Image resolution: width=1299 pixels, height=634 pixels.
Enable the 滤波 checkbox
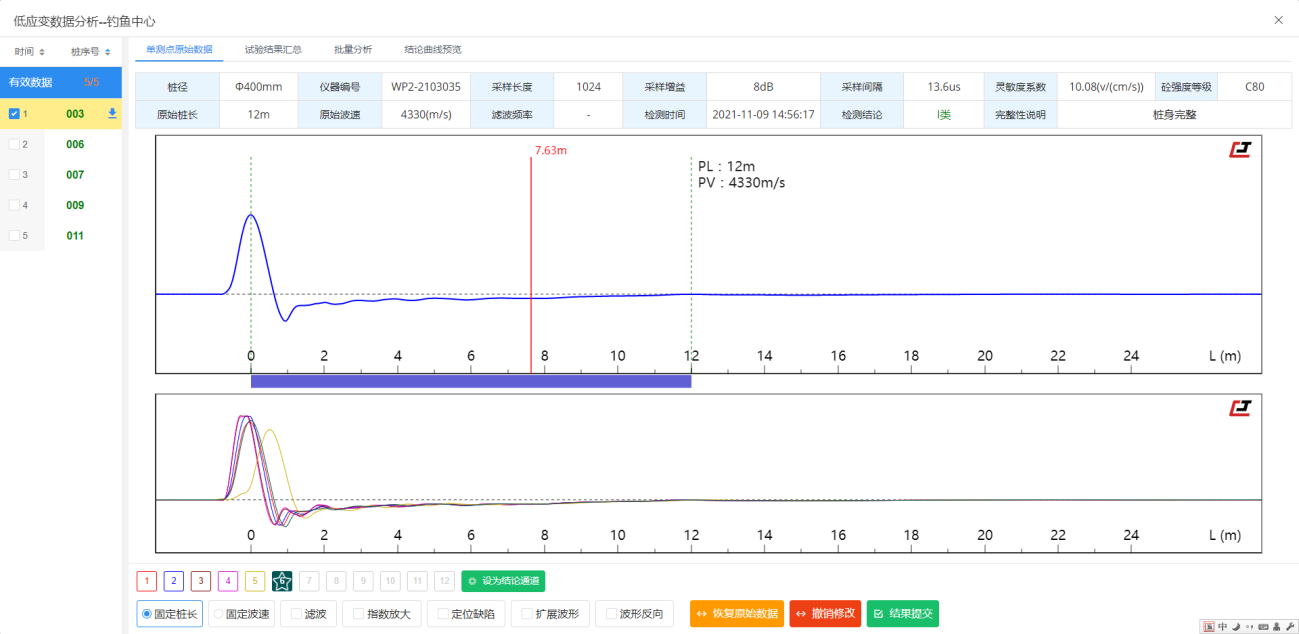tap(309, 614)
